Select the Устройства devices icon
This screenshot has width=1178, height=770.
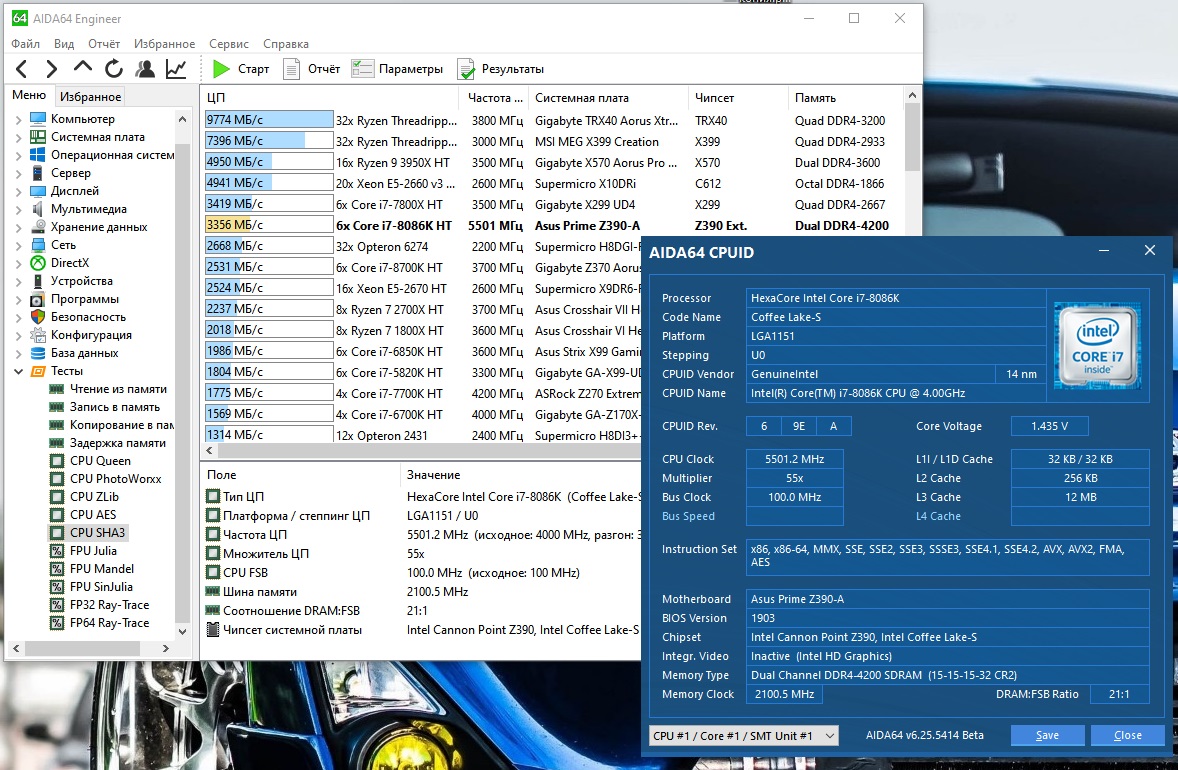click(x=38, y=281)
